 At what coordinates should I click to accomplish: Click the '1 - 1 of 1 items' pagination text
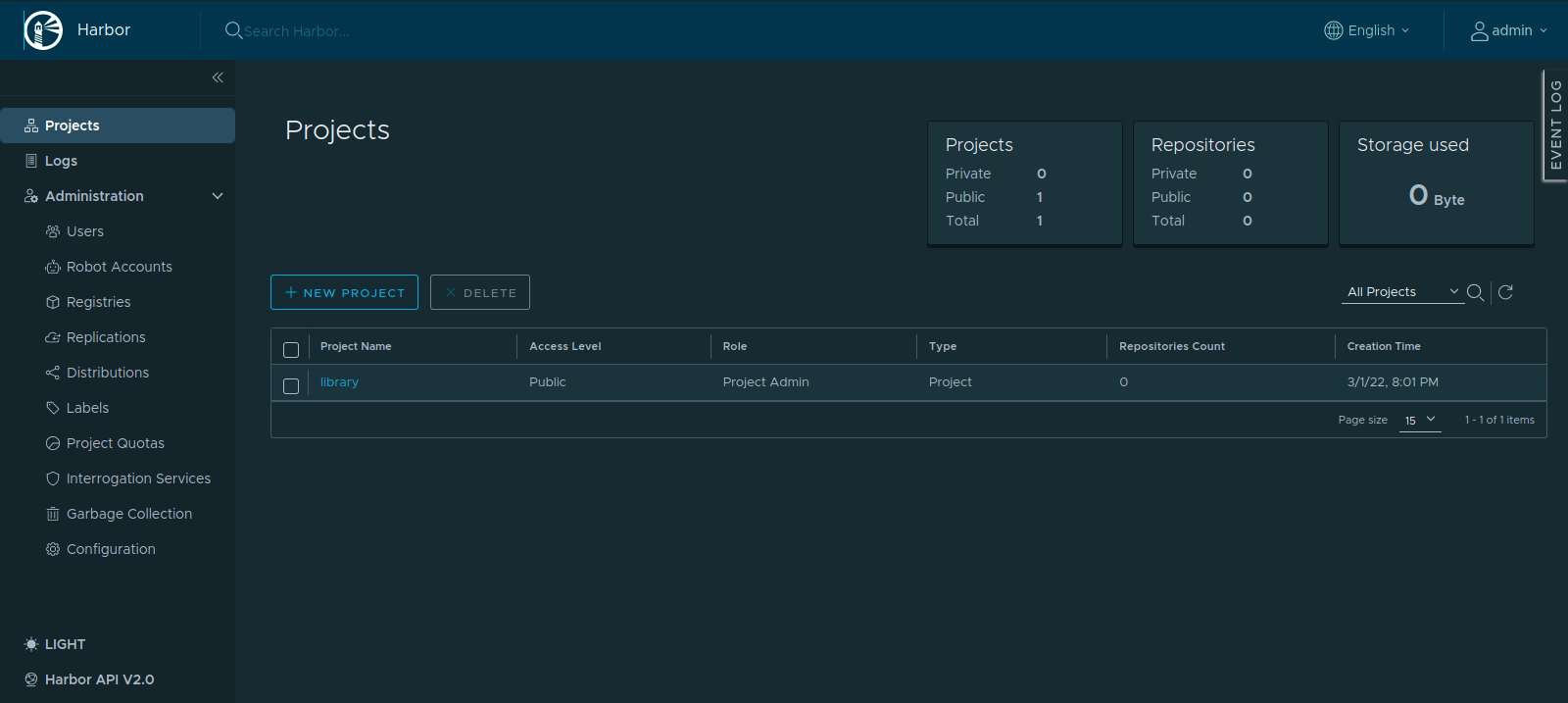click(1499, 420)
